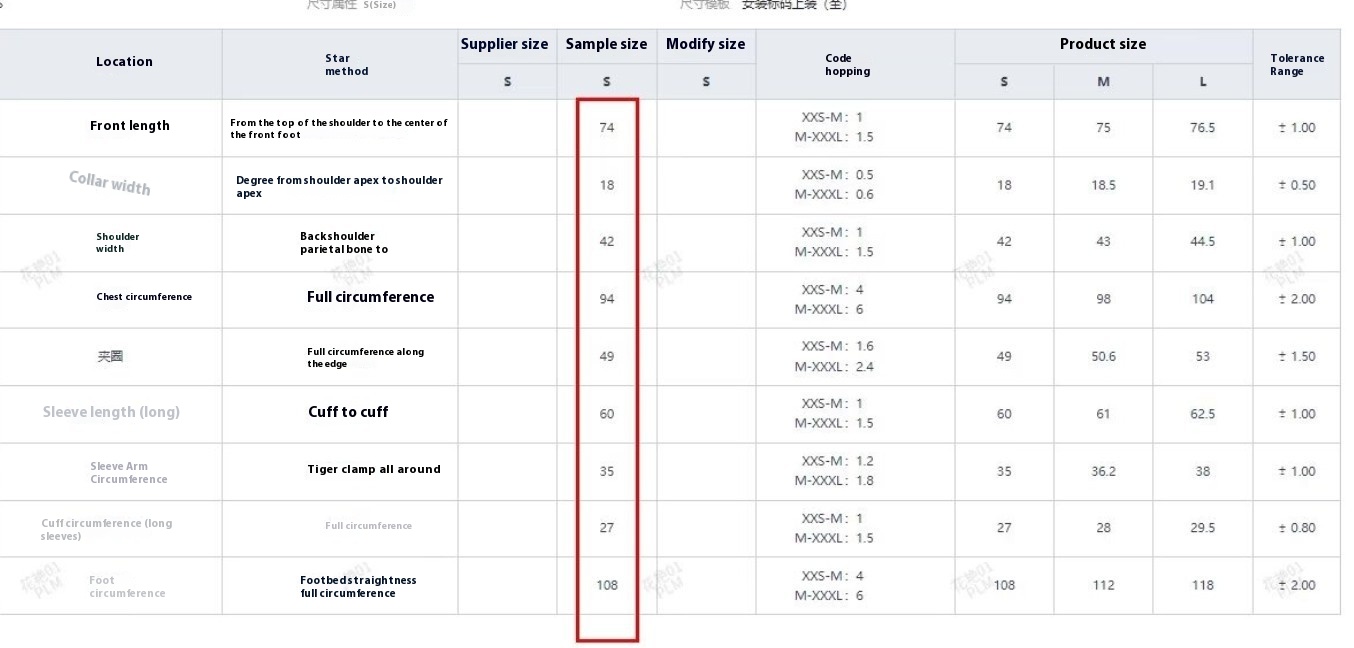Select the Code hopping column header
Screen dimensions: 1354x648
click(847, 65)
